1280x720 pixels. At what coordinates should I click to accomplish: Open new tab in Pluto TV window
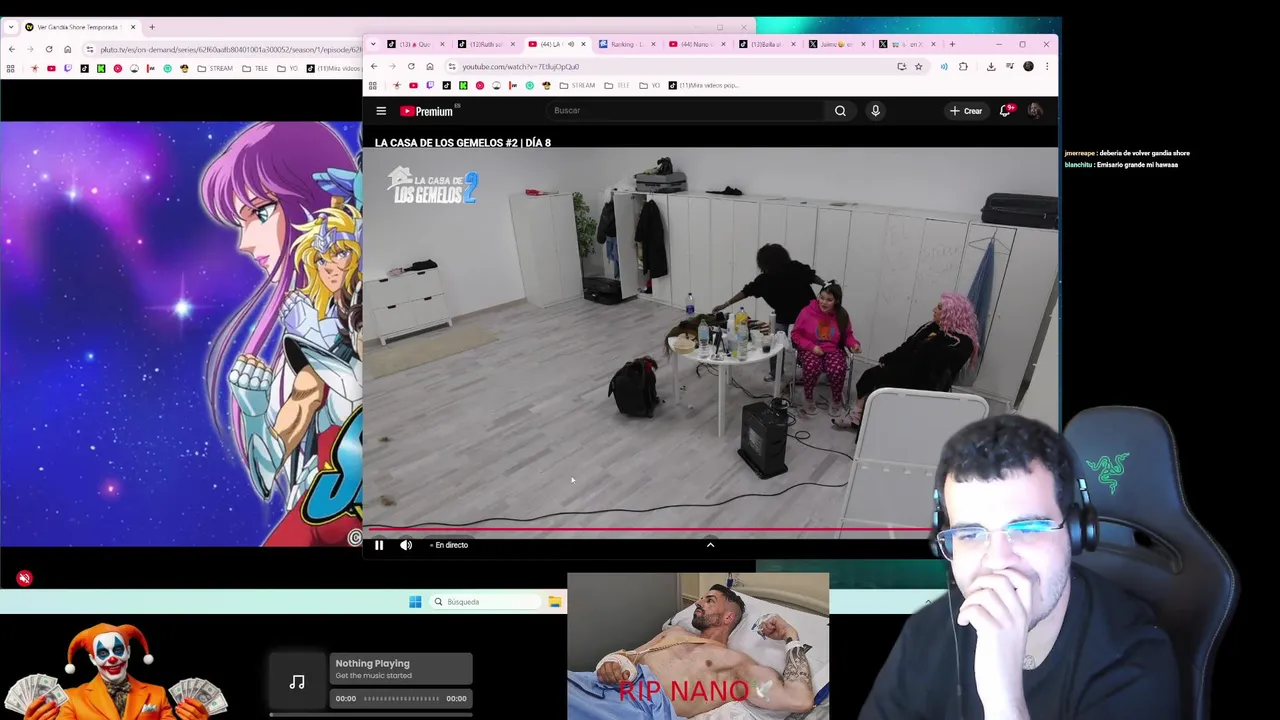152,27
